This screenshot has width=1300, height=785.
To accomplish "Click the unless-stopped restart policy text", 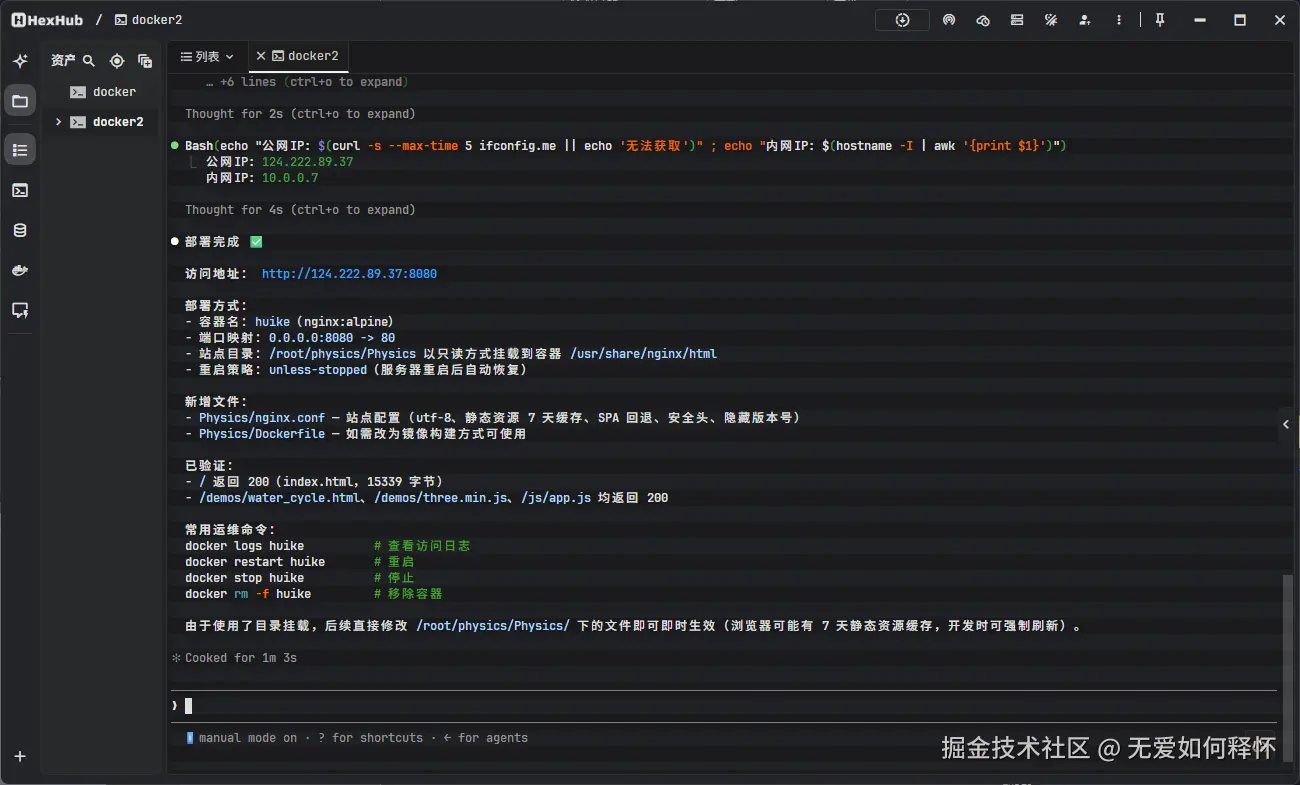I will [318, 370].
